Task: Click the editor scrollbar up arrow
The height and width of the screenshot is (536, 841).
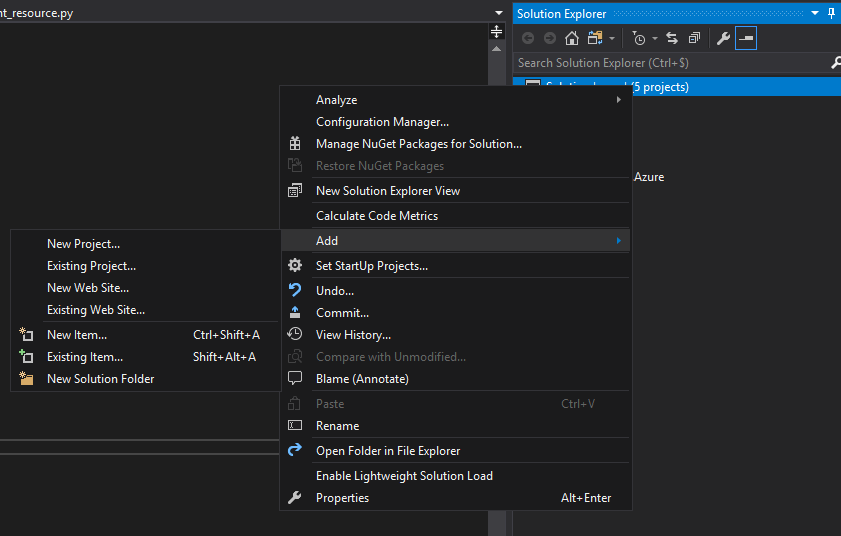Action: coord(497,49)
